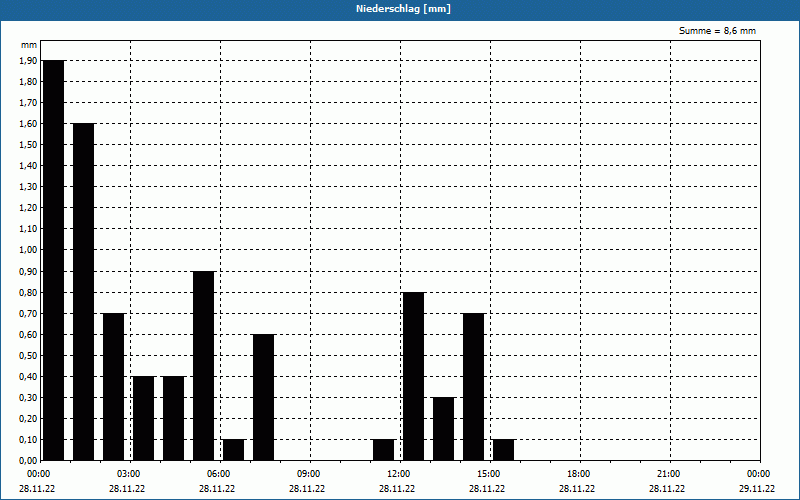The width and height of the screenshot is (800, 500).
Task: Choose the 0,80 y-axis value
Action: [x=28, y=292]
